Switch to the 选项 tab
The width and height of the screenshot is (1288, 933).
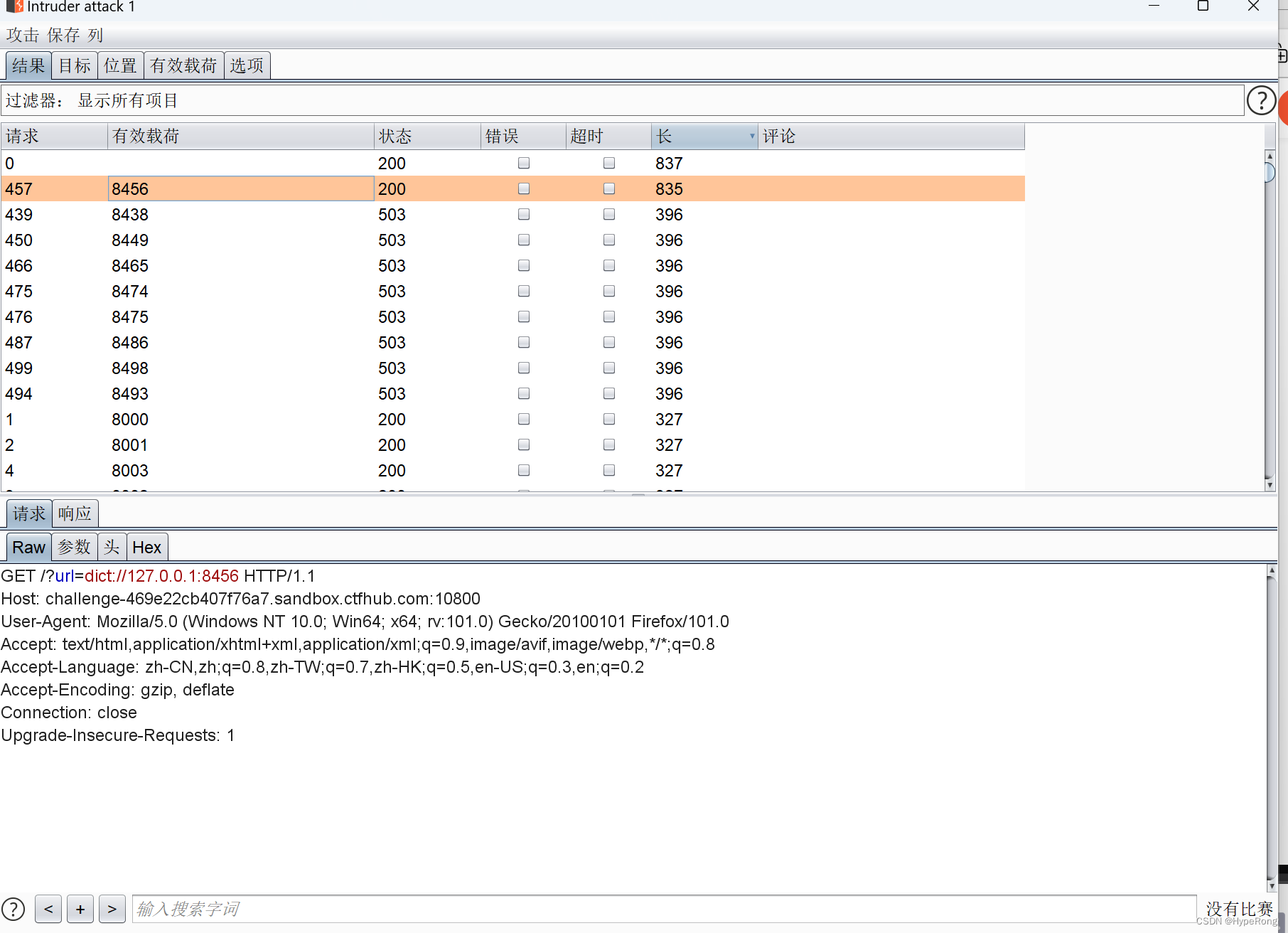pos(247,65)
